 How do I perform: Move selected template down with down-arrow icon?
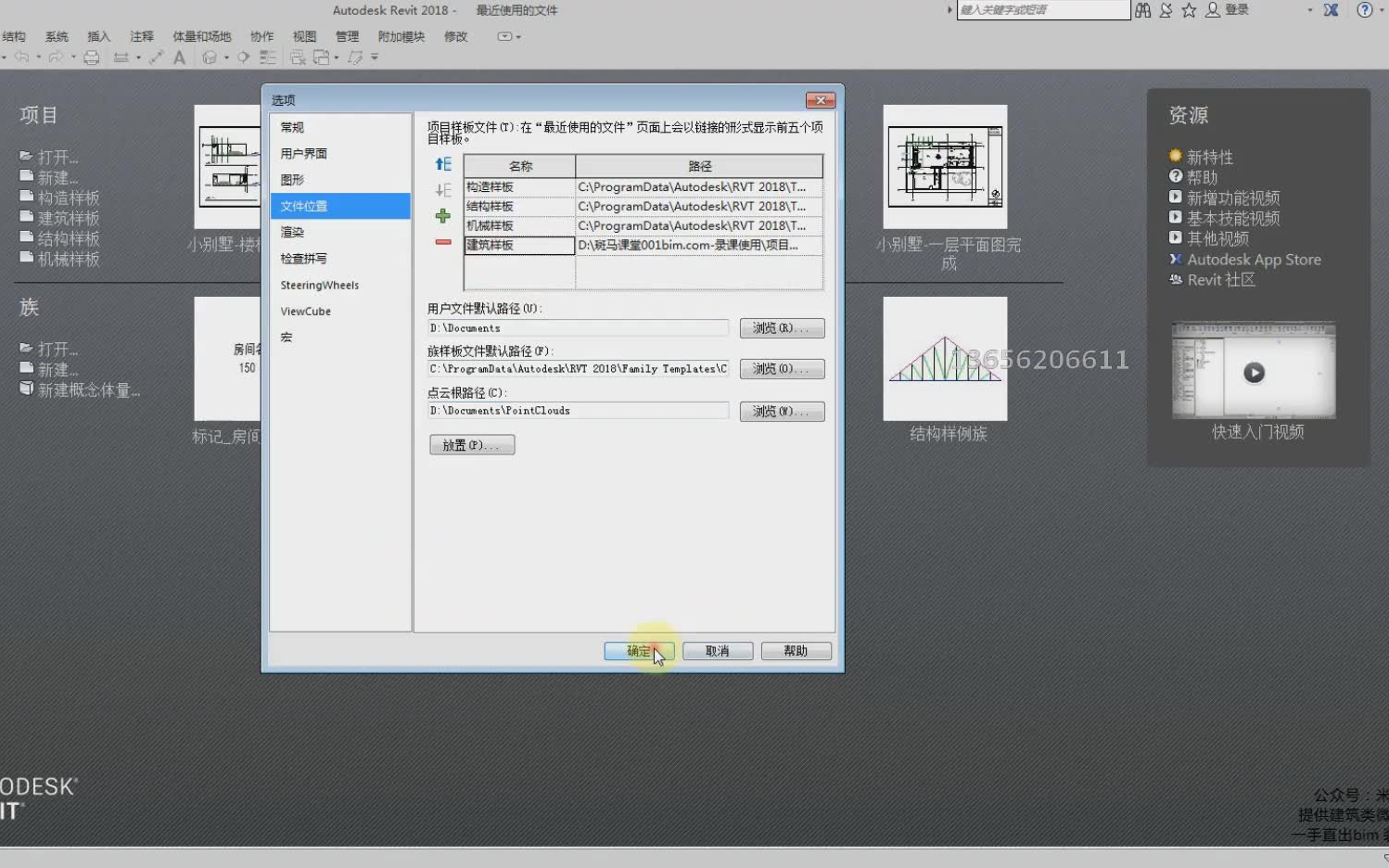(x=442, y=190)
